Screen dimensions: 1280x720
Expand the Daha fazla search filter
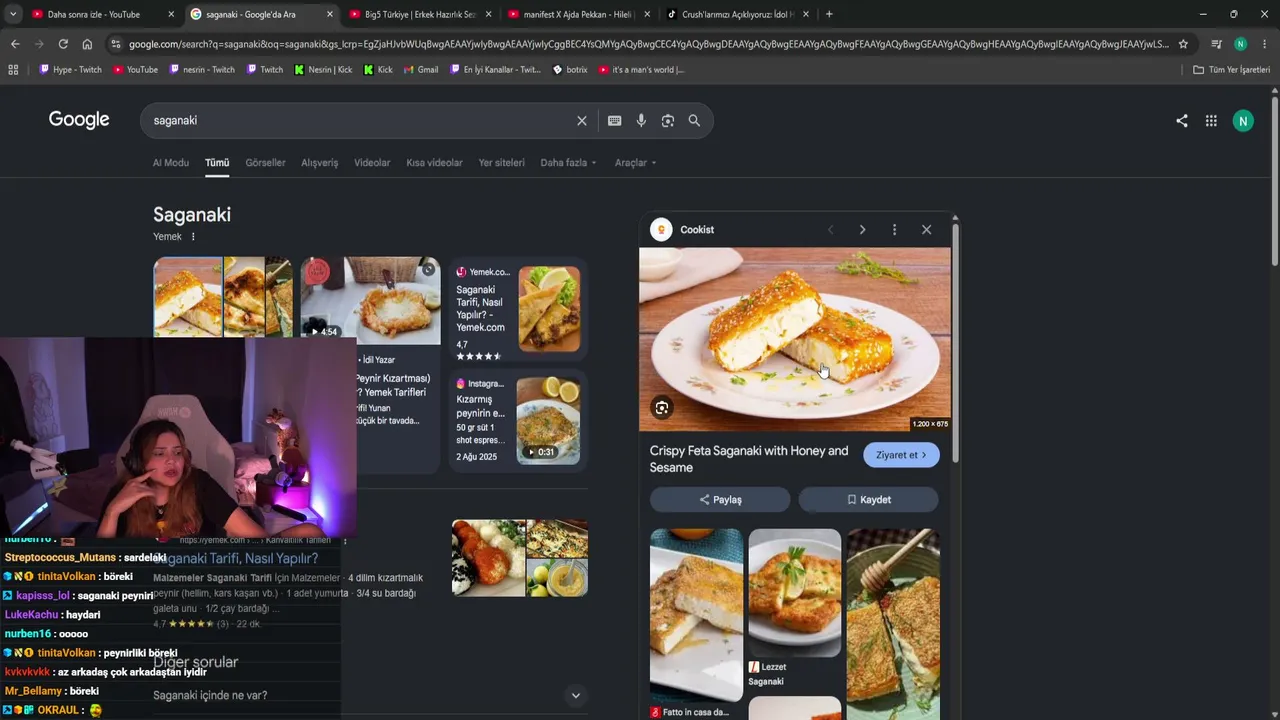coord(568,163)
